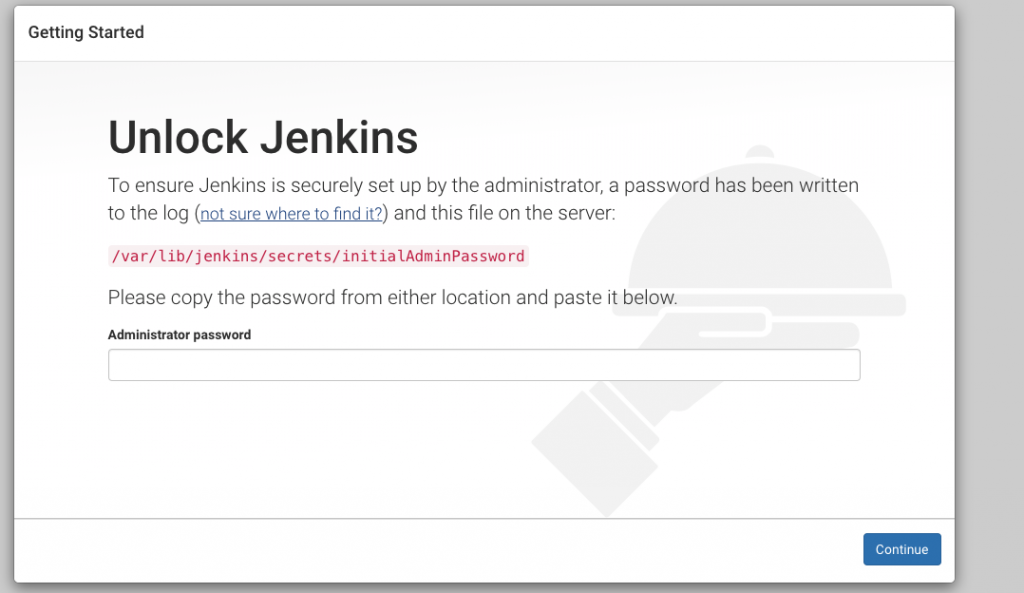This screenshot has height=593, width=1024.
Task: Select the initialAdminPassword file path code
Action: (x=318, y=256)
